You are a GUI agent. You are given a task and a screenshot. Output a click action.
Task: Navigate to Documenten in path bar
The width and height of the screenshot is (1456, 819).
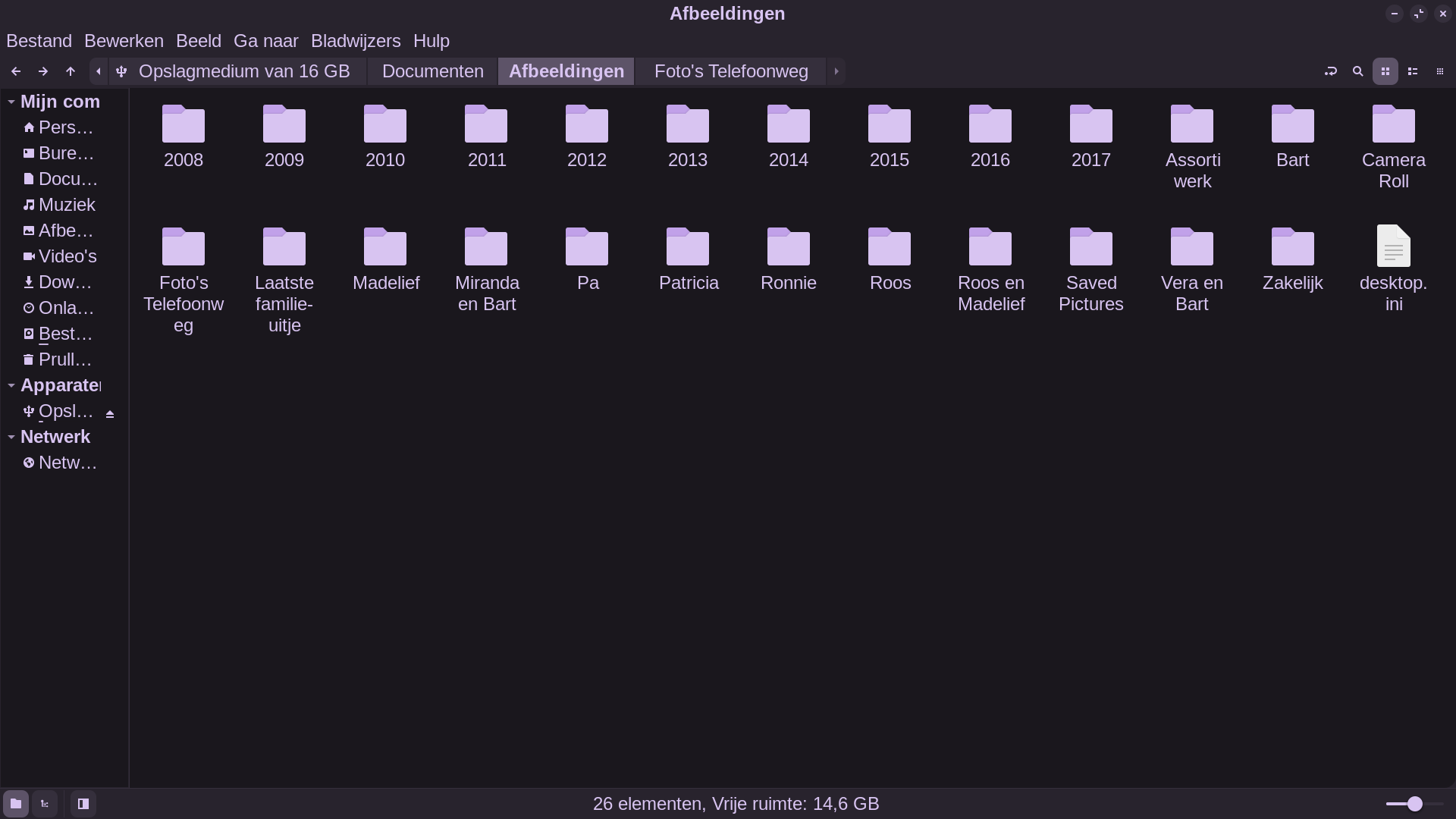click(432, 71)
